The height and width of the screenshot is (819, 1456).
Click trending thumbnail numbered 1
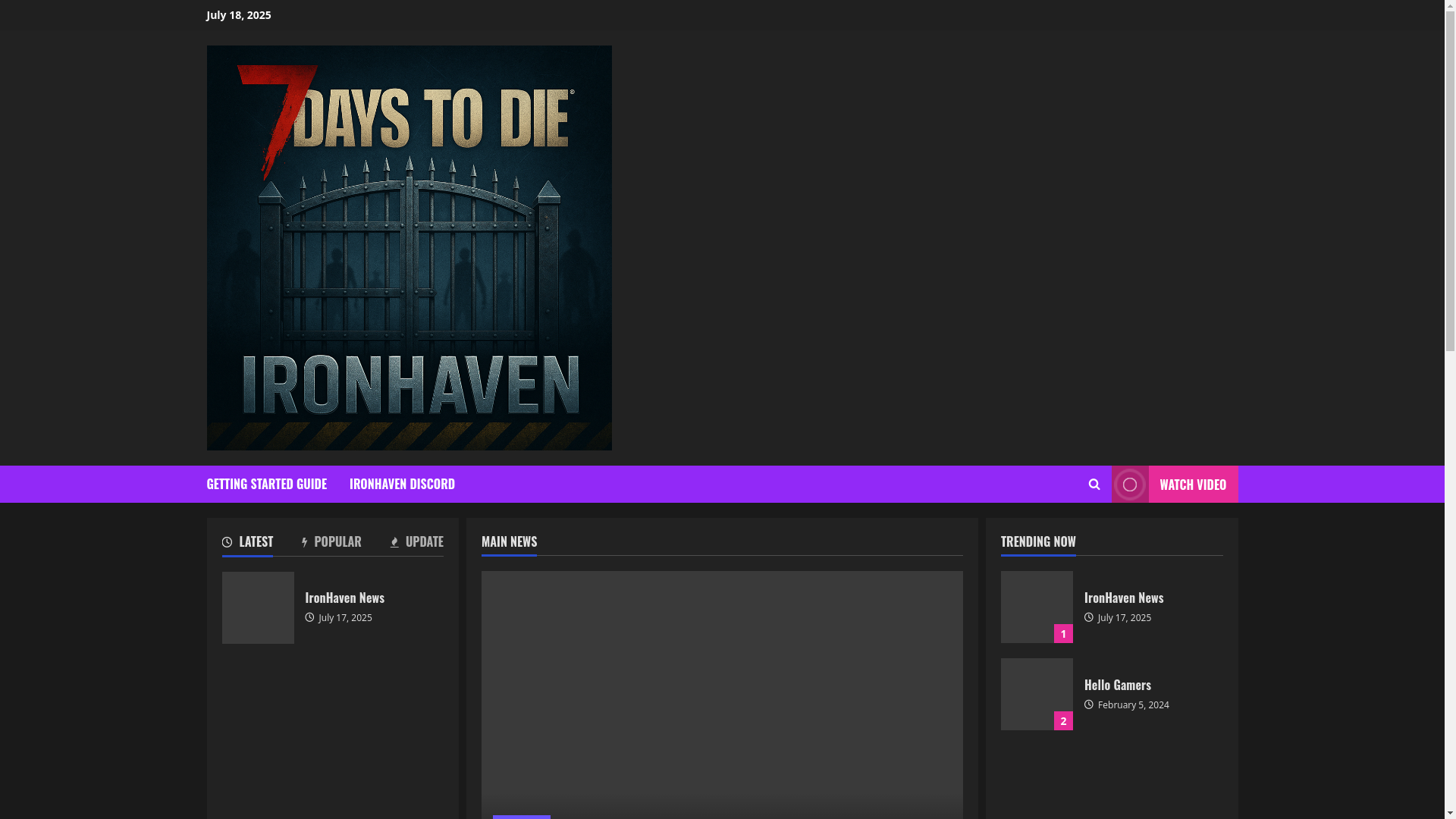tap(1037, 607)
